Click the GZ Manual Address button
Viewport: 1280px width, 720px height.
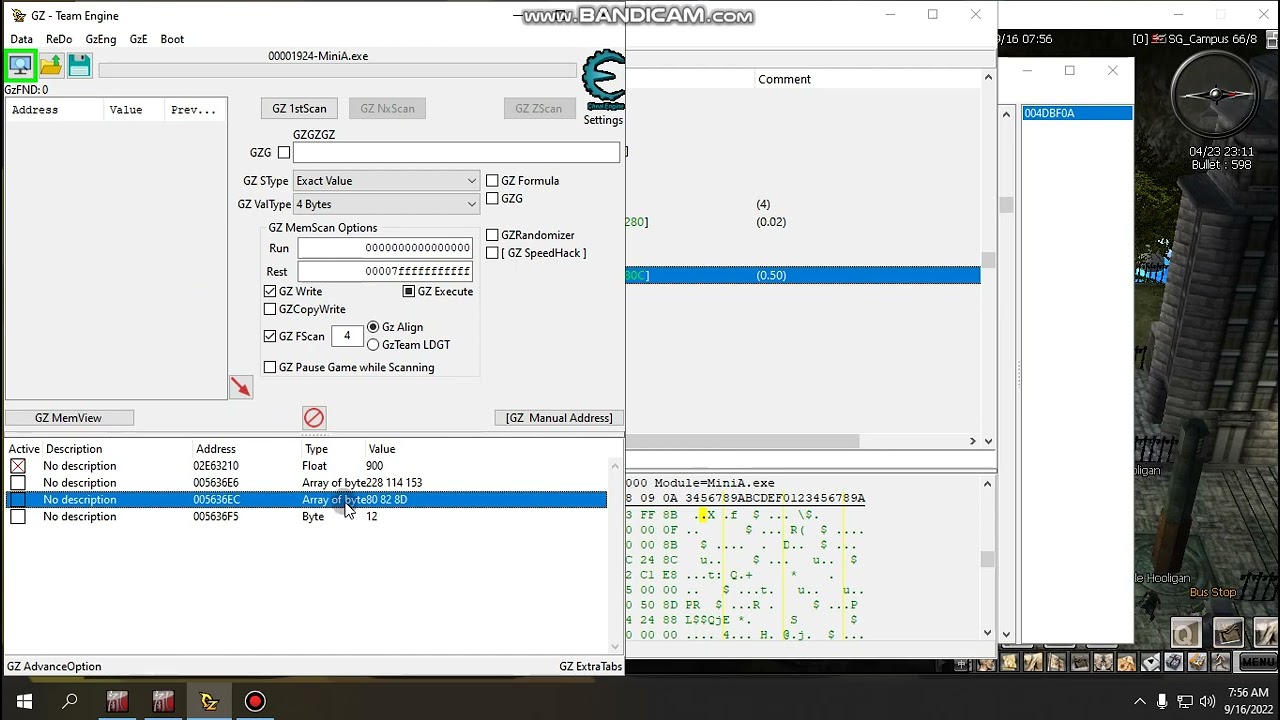(x=559, y=418)
